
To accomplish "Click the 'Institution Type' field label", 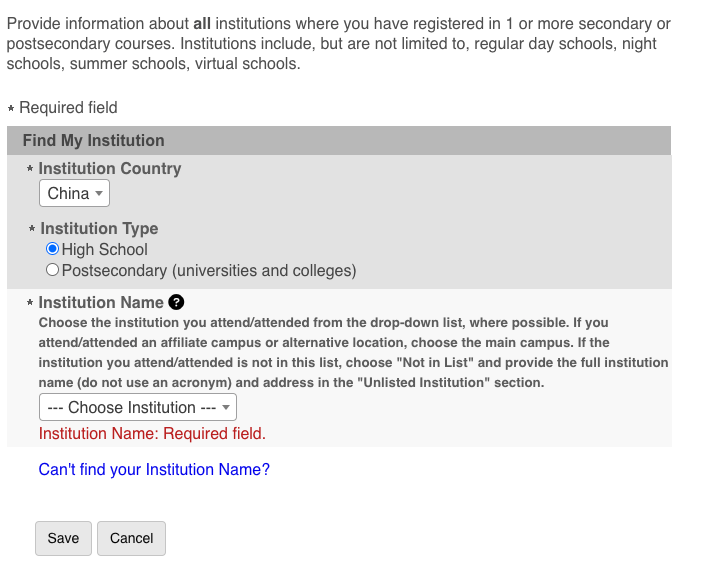I will pyautogui.click(x=99, y=228).
